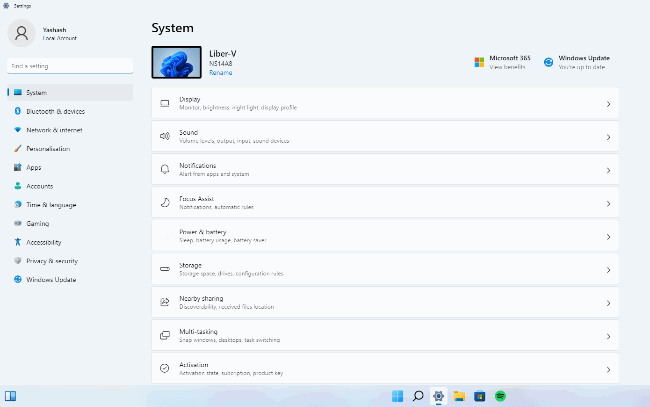Click the Storage drive icon
The height and width of the screenshot is (407, 650).
pos(165,269)
